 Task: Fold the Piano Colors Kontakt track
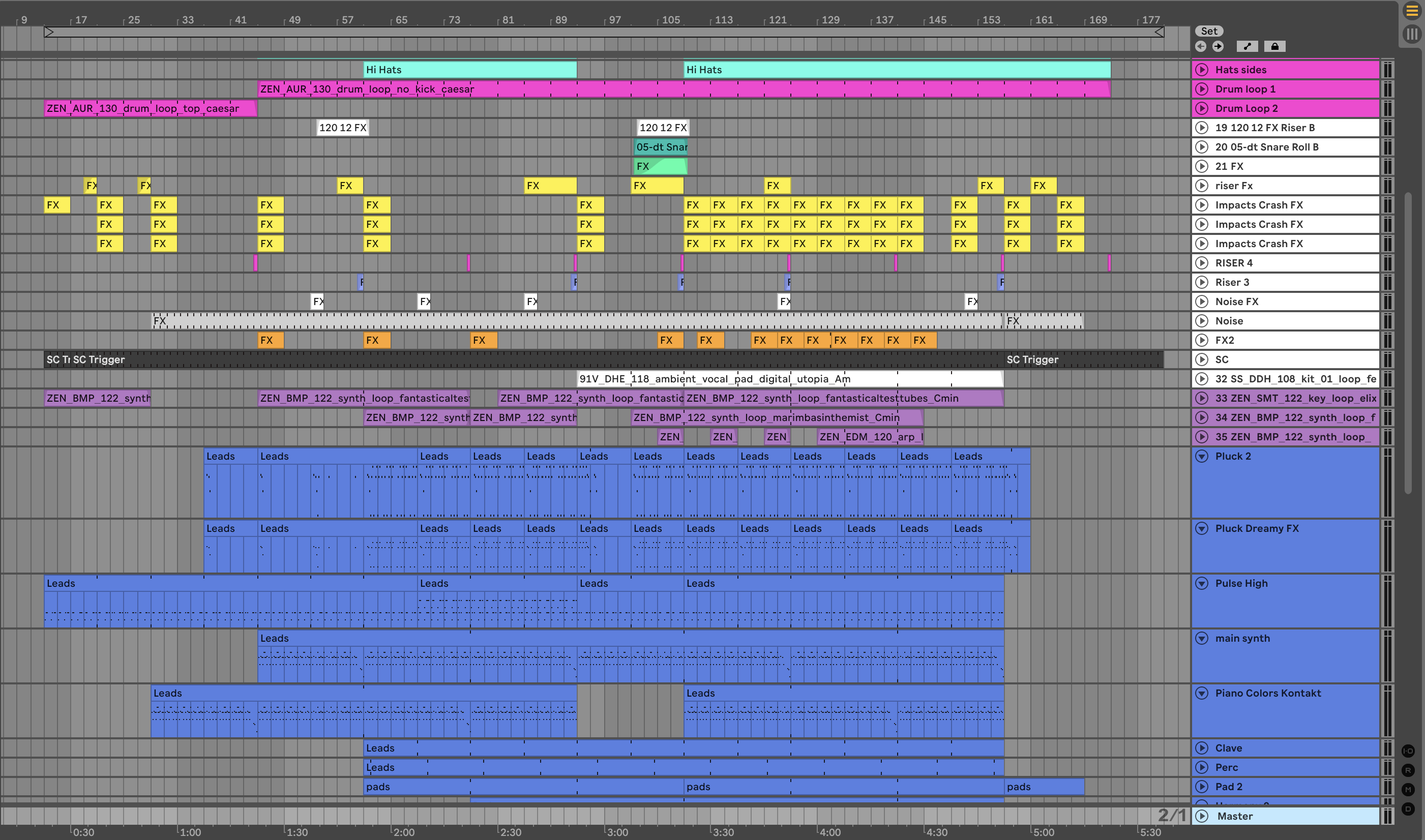pyautogui.click(x=1201, y=693)
